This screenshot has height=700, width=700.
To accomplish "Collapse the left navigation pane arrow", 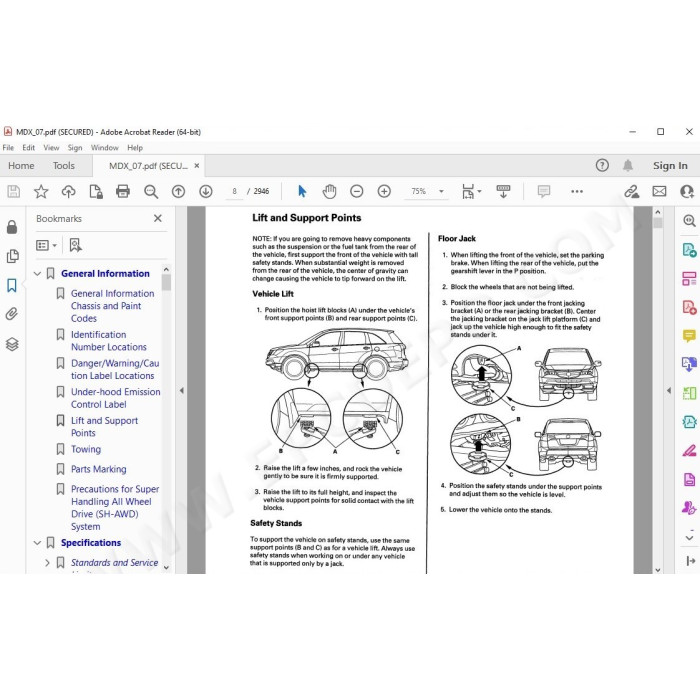I will [182, 391].
